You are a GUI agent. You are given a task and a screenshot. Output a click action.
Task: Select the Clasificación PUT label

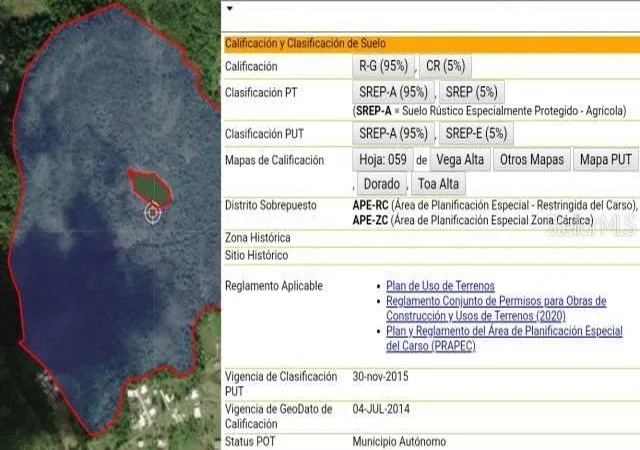(x=264, y=134)
